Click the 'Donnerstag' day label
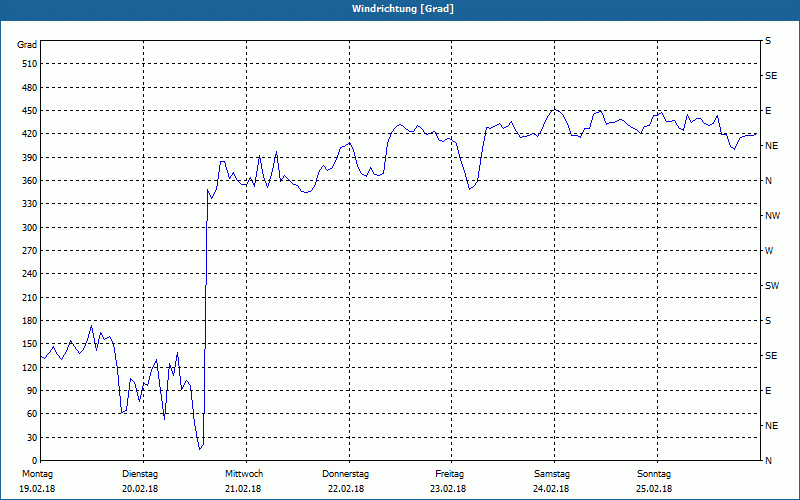 tap(345, 474)
